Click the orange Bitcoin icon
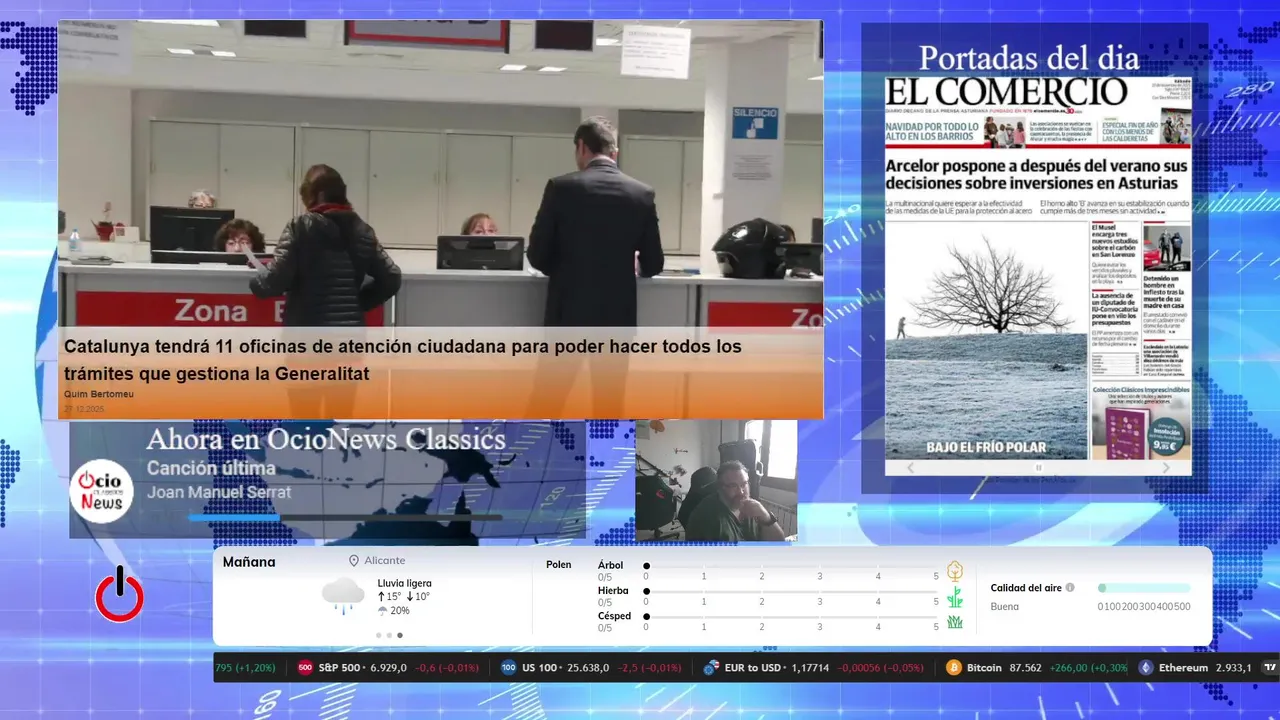Screen dimensions: 1280x720 (953, 668)
